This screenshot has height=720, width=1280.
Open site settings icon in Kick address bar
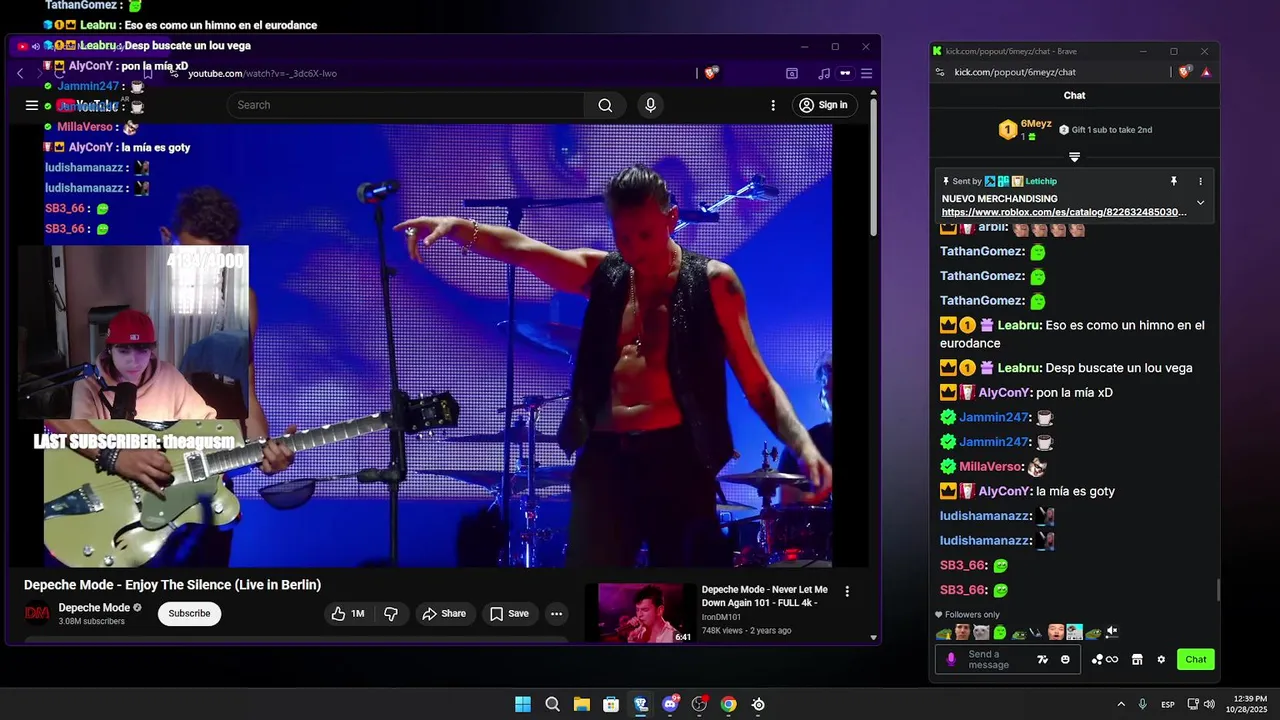tap(939, 72)
